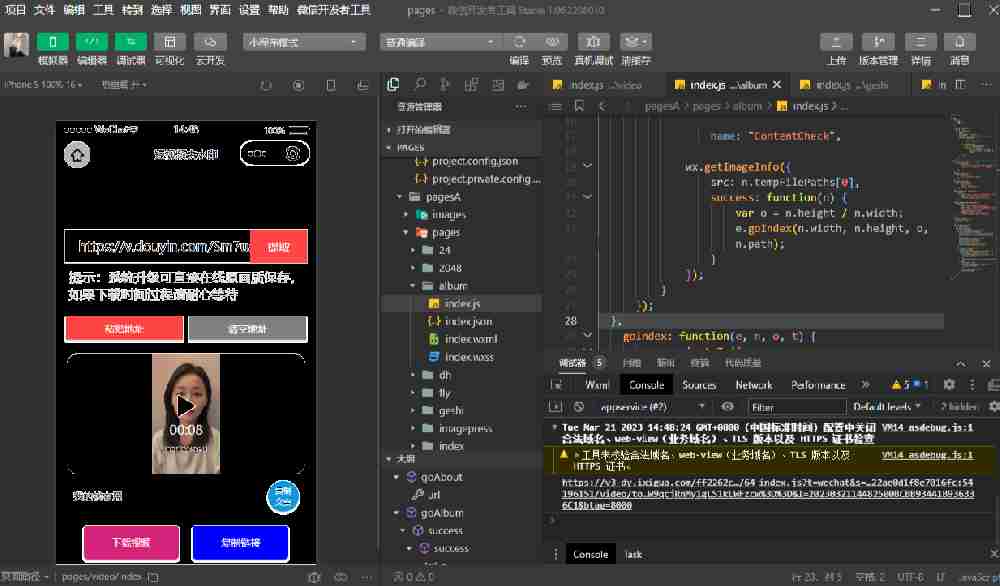Open the search icon in sidebar
1000x586 pixels.
click(x=420, y=85)
